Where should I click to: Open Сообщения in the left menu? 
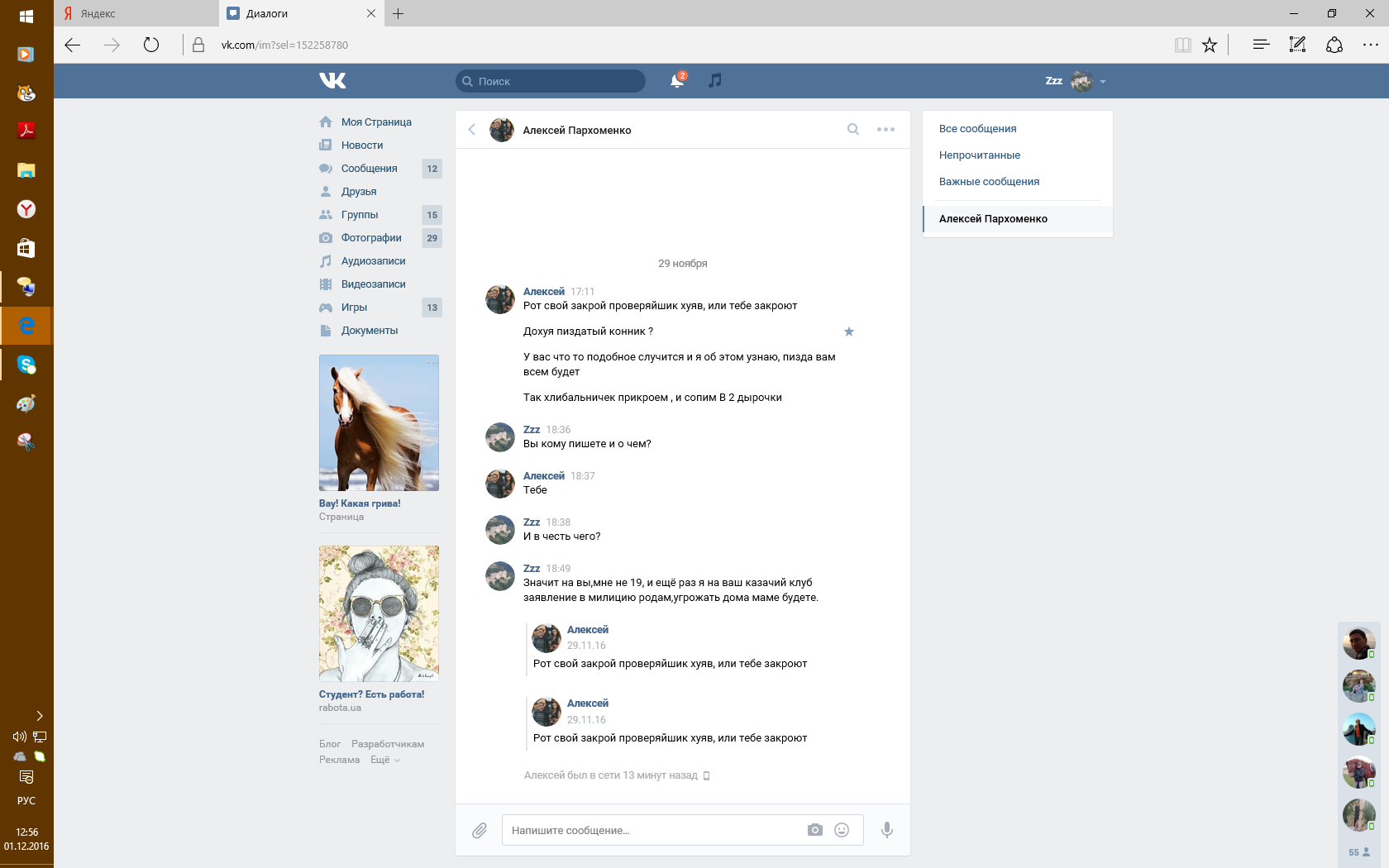tap(369, 168)
